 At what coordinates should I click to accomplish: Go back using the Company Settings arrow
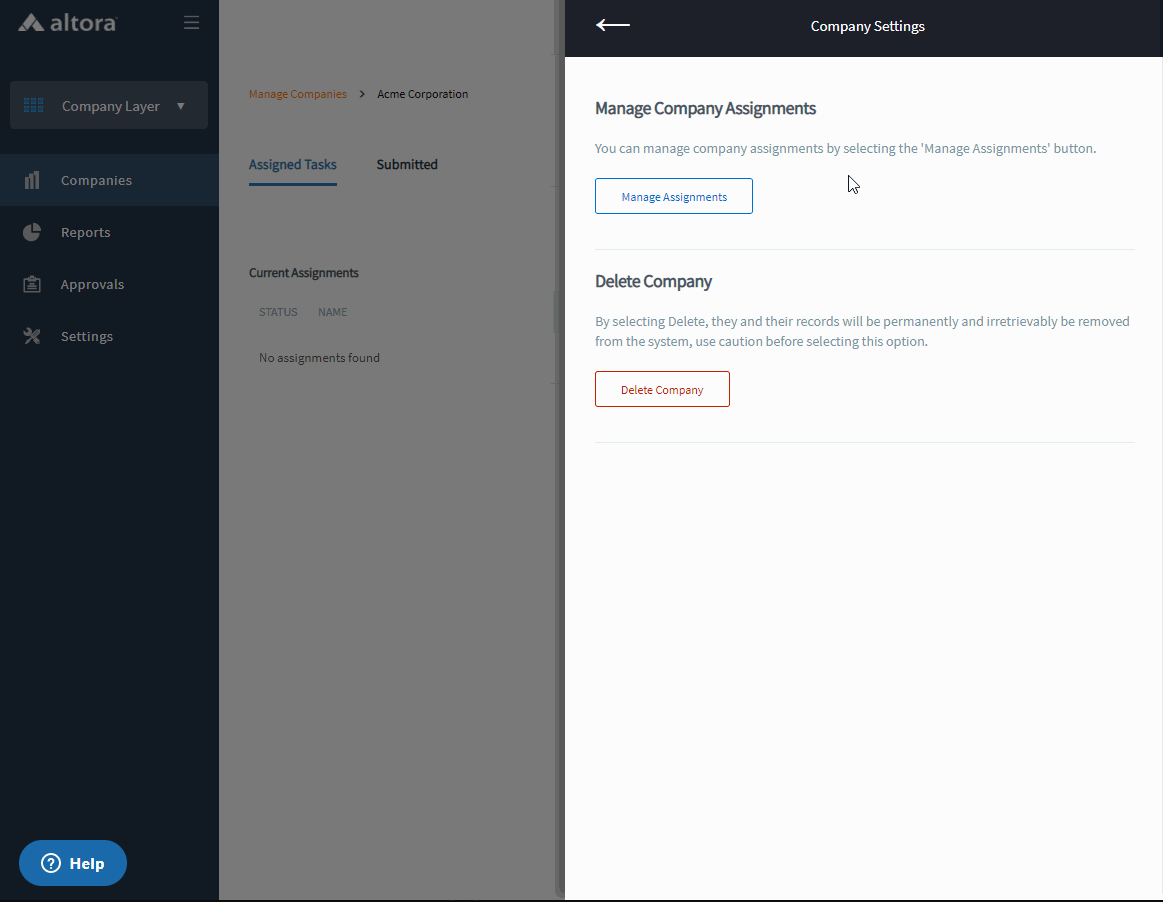point(612,26)
